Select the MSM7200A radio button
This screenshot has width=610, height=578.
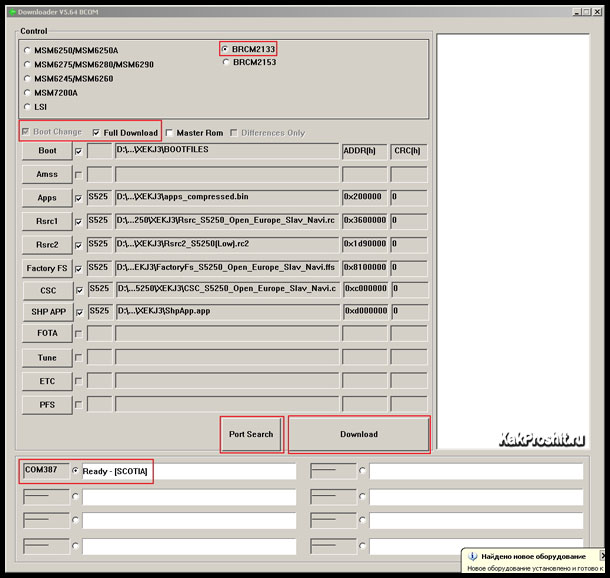click(28, 92)
